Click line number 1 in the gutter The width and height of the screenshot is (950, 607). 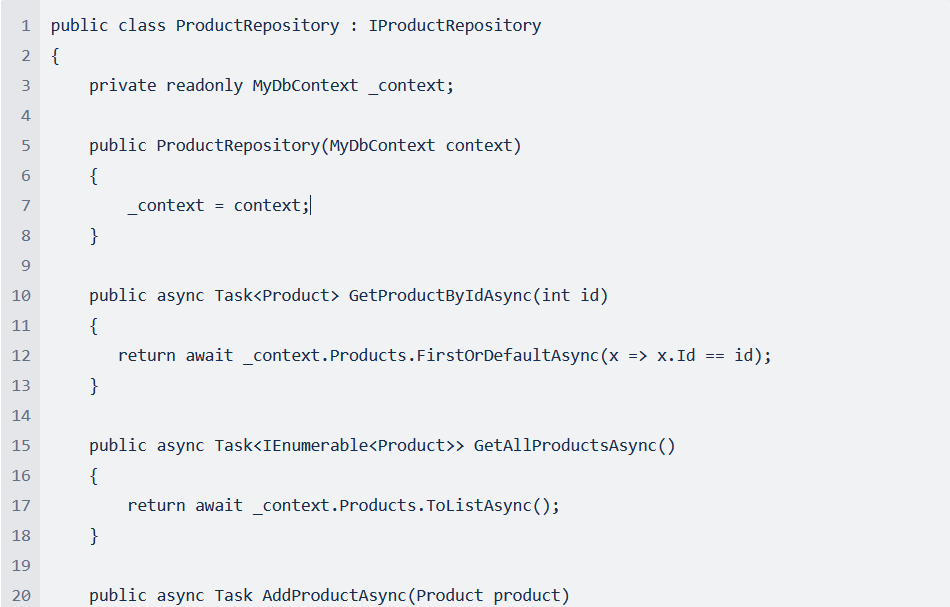coord(25,26)
